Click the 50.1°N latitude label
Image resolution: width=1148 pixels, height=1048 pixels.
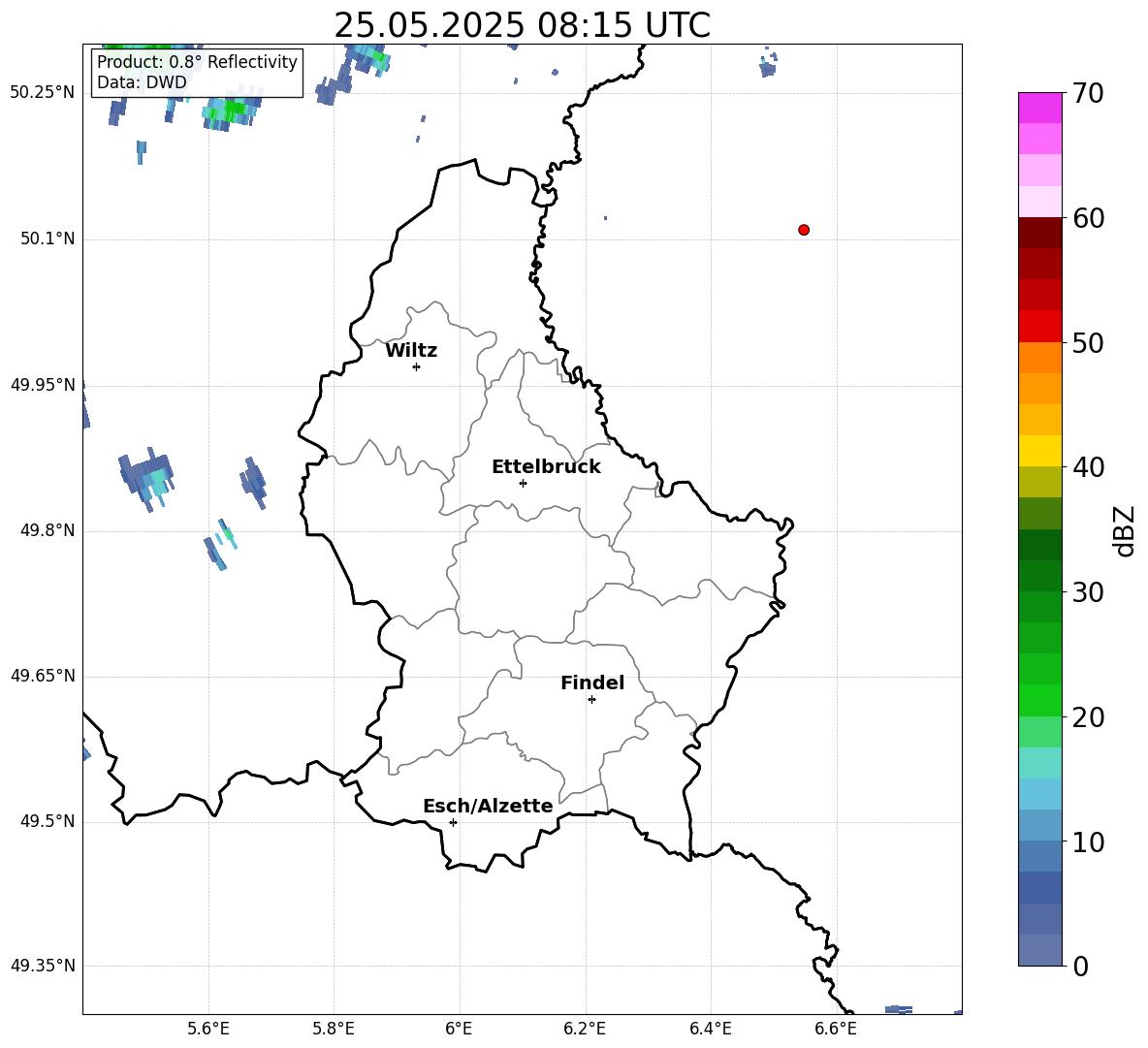48,238
